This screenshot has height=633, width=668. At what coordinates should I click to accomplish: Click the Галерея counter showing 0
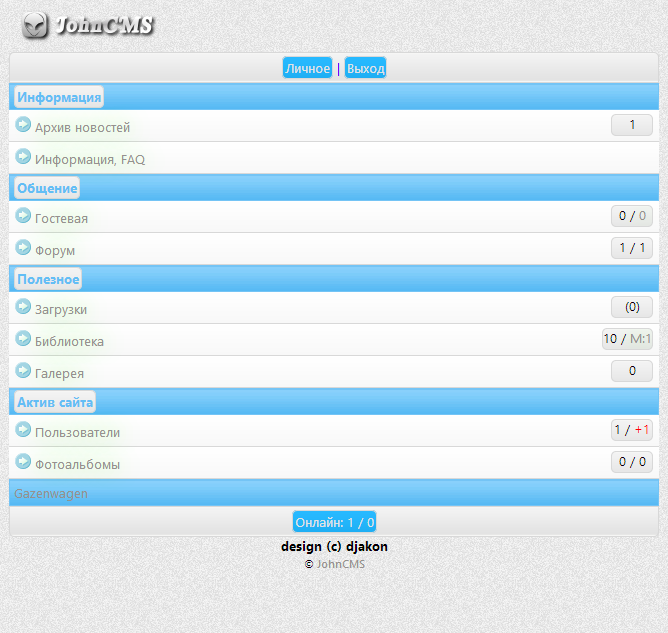632,371
